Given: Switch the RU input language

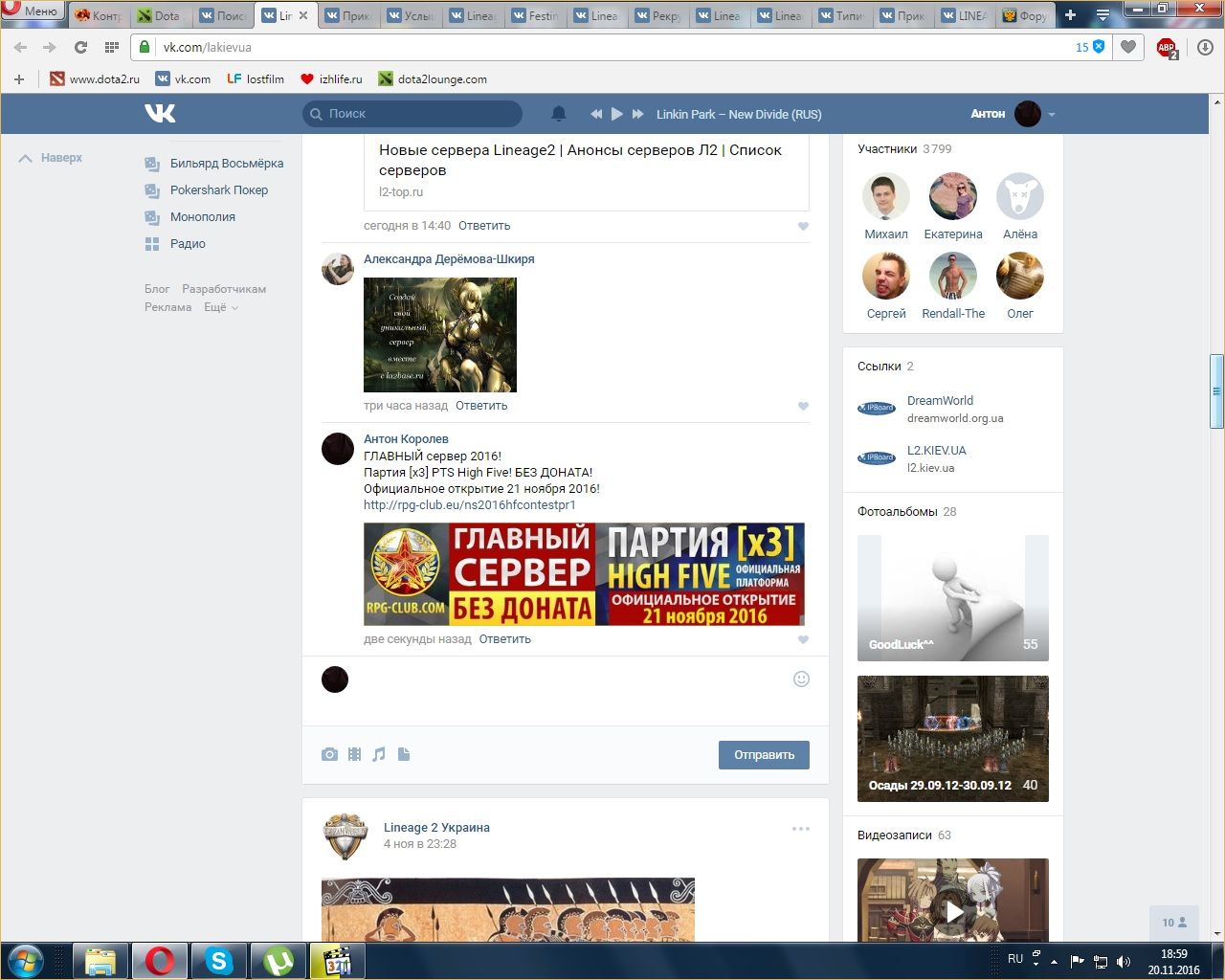Looking at the screenshot, I should point(1015,959).
